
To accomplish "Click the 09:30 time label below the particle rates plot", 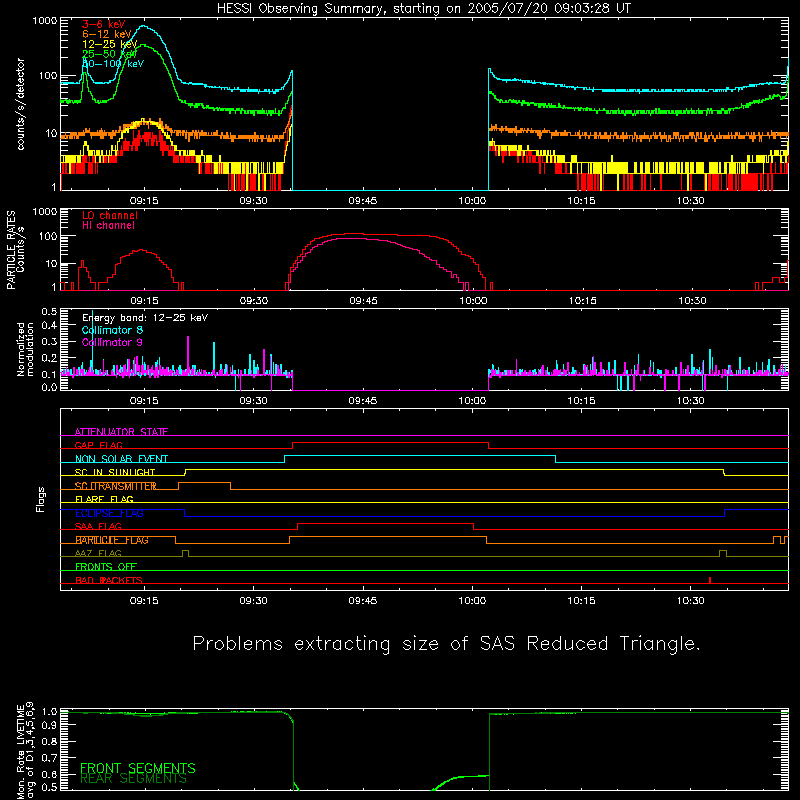I will 254,301.
